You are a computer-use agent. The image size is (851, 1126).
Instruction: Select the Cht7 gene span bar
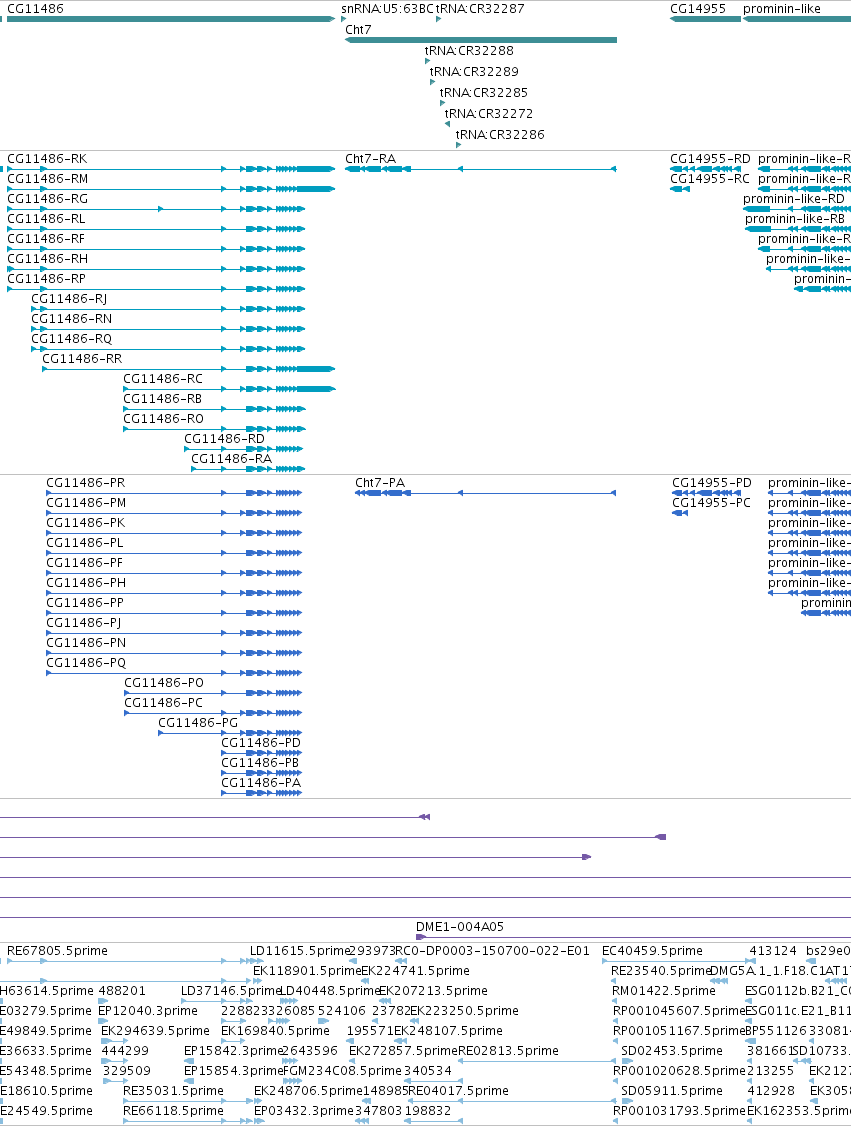click(481, 39)
